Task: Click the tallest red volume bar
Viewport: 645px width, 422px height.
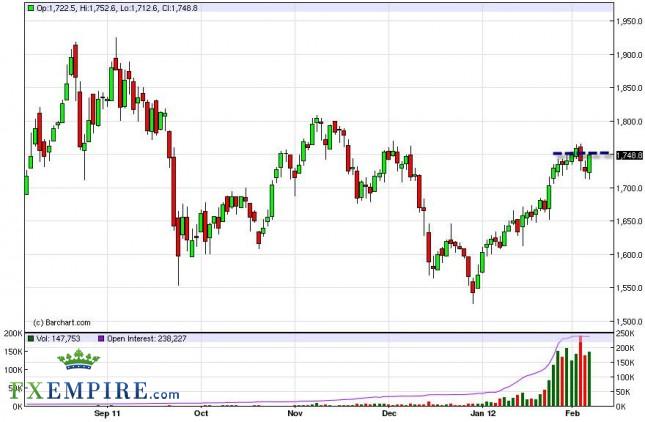Action: (580, 370)
